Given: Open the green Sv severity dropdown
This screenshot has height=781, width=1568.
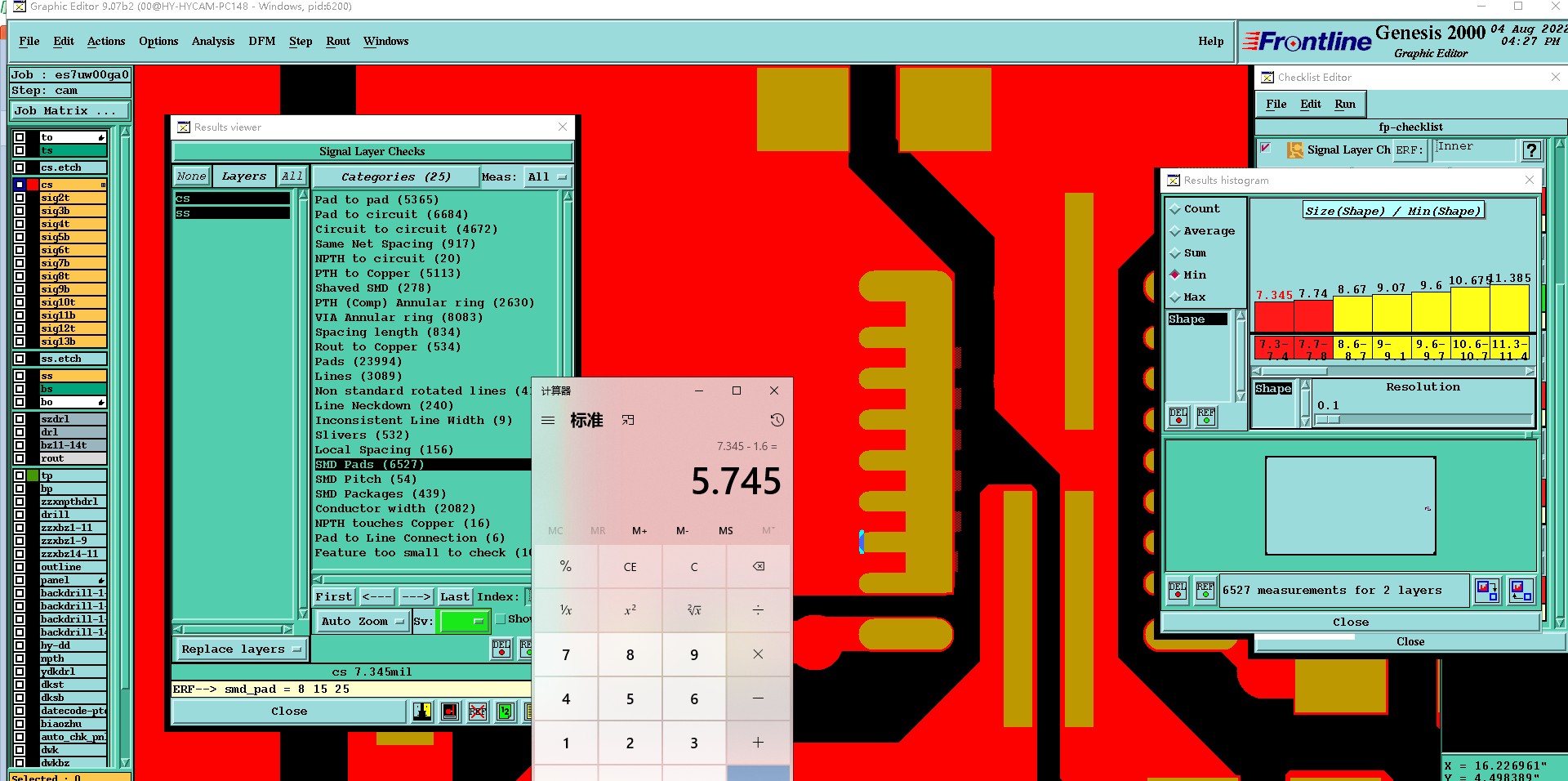Looking at the screenshot, I should pyautogui.click(x=464, y=622).
